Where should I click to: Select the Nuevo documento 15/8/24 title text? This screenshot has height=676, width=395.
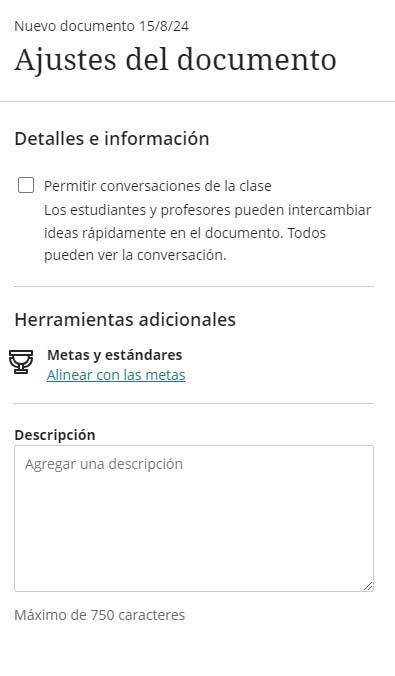[101, 26]
